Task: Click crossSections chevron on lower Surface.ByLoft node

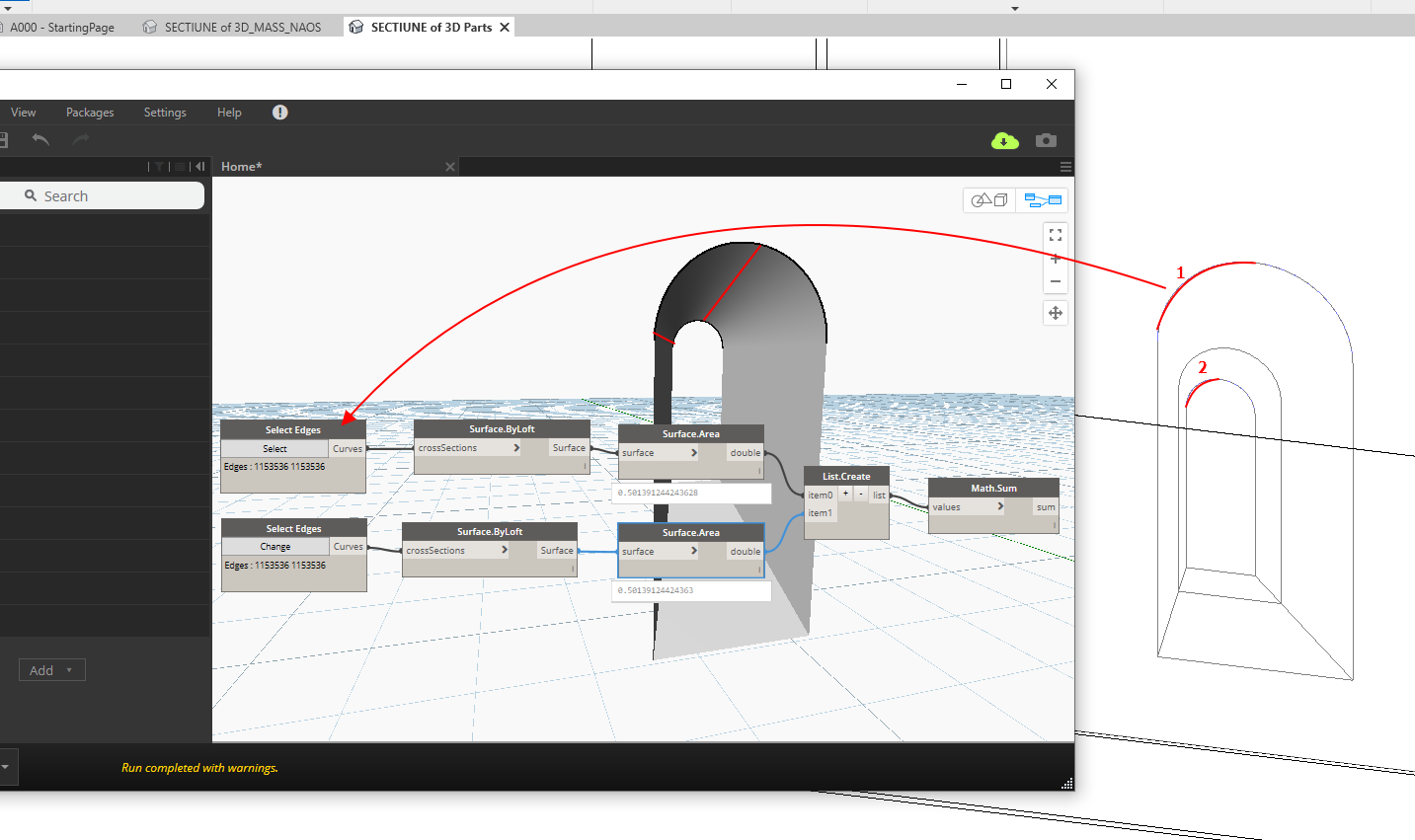Action: point(505,550)
